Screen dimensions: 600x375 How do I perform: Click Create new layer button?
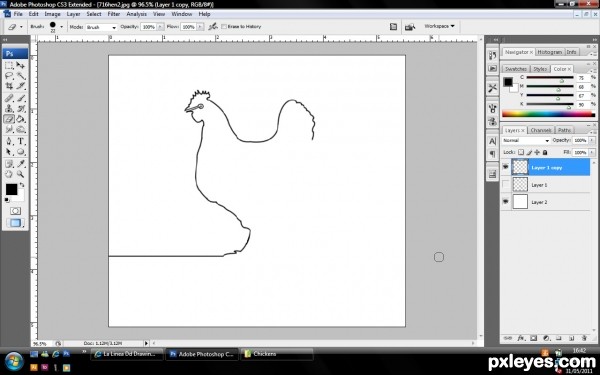571,338
